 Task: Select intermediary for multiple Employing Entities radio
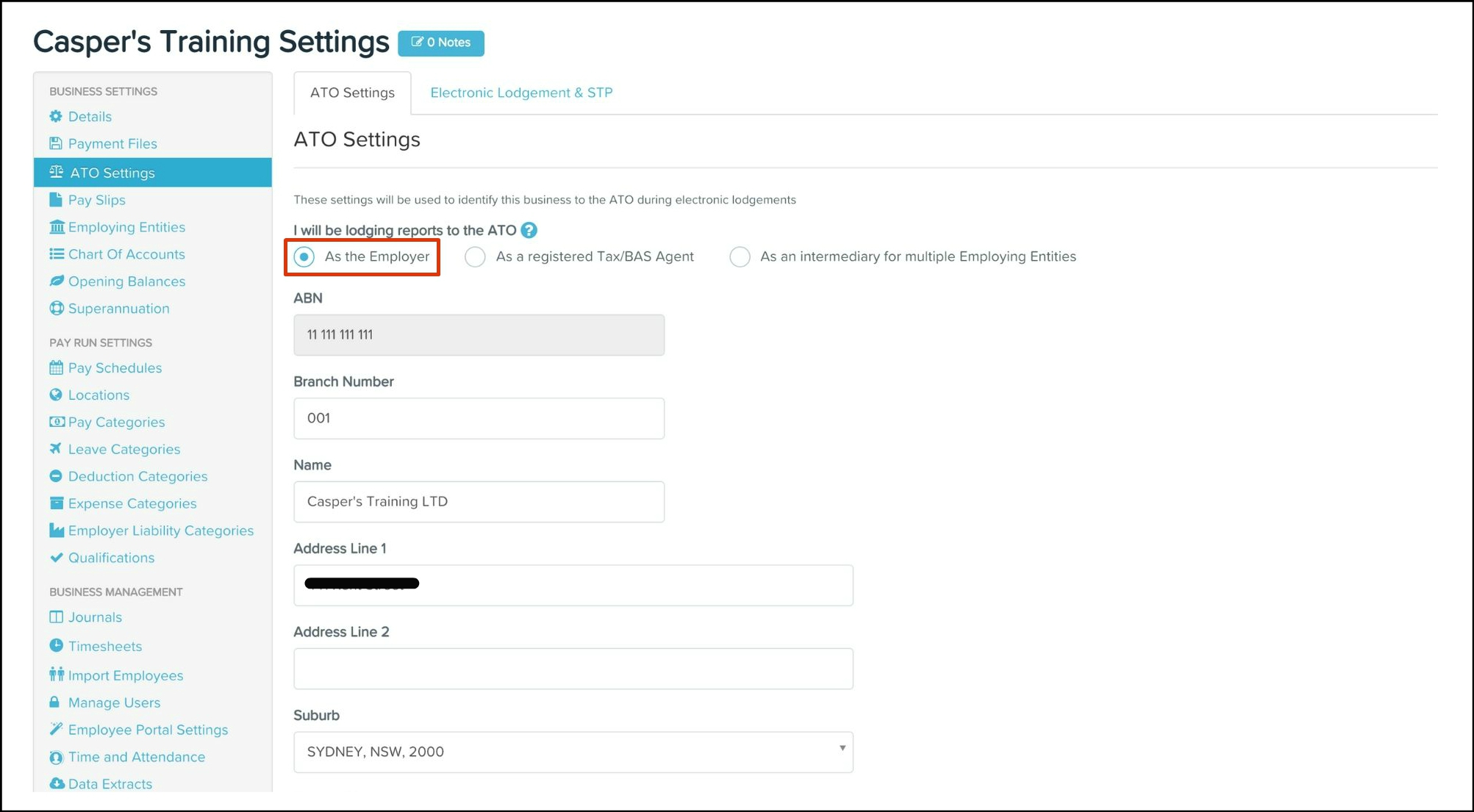click(x=740, y=257)
